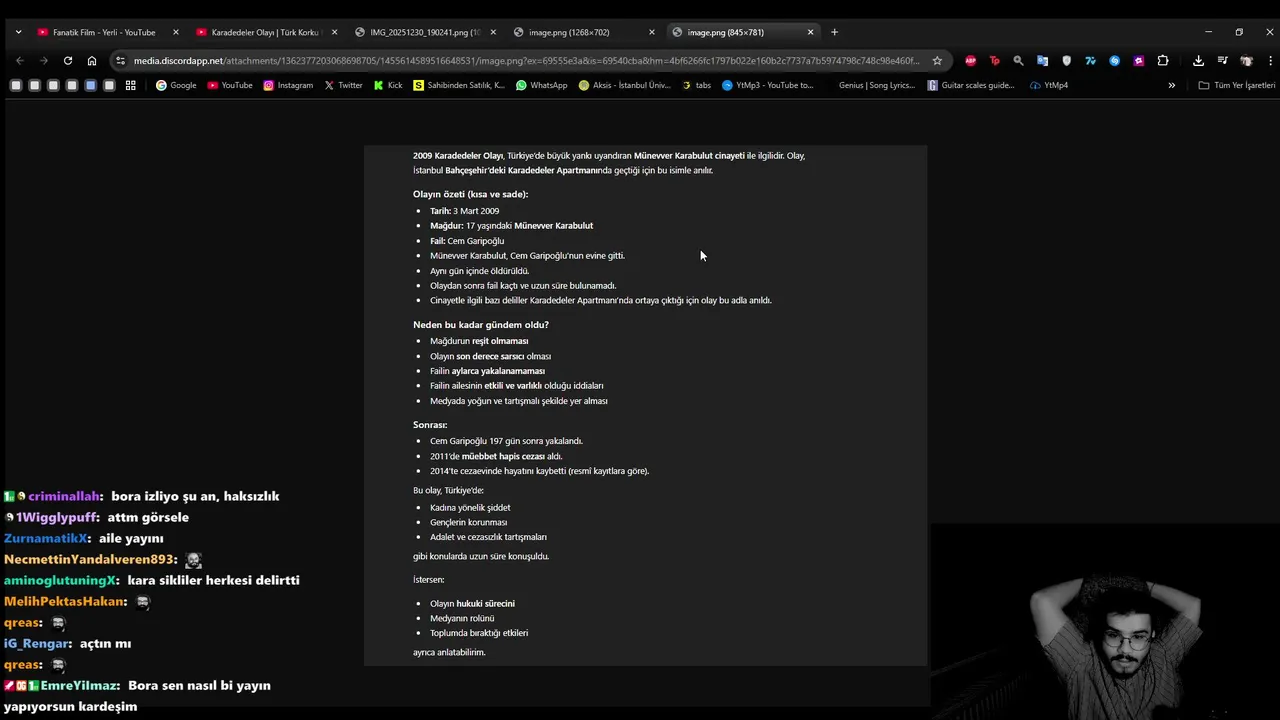Open the media controls icon in toolbar
The image size is (1280, 720).
tap(1222, 61)
